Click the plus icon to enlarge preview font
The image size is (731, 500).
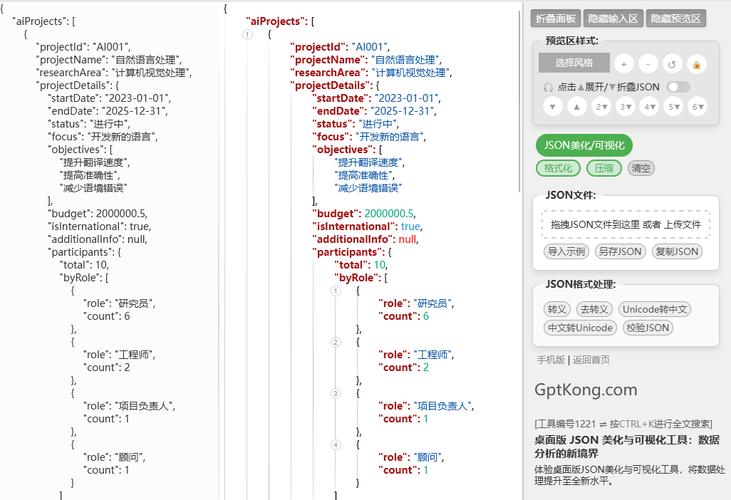pos(624,64)
